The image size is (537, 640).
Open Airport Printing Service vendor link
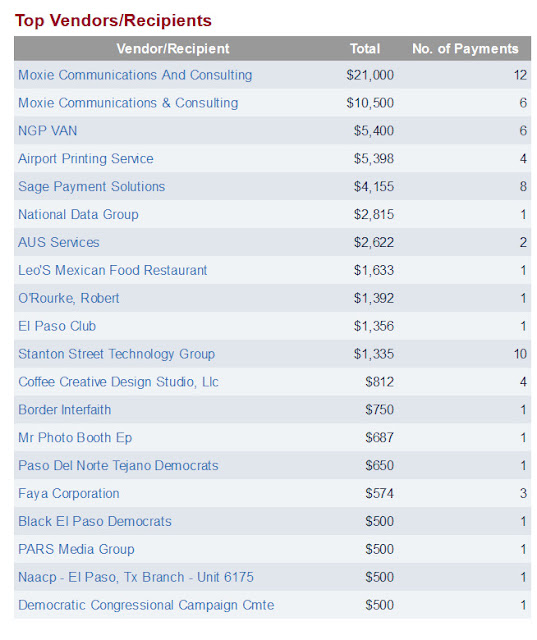[86, 159]
